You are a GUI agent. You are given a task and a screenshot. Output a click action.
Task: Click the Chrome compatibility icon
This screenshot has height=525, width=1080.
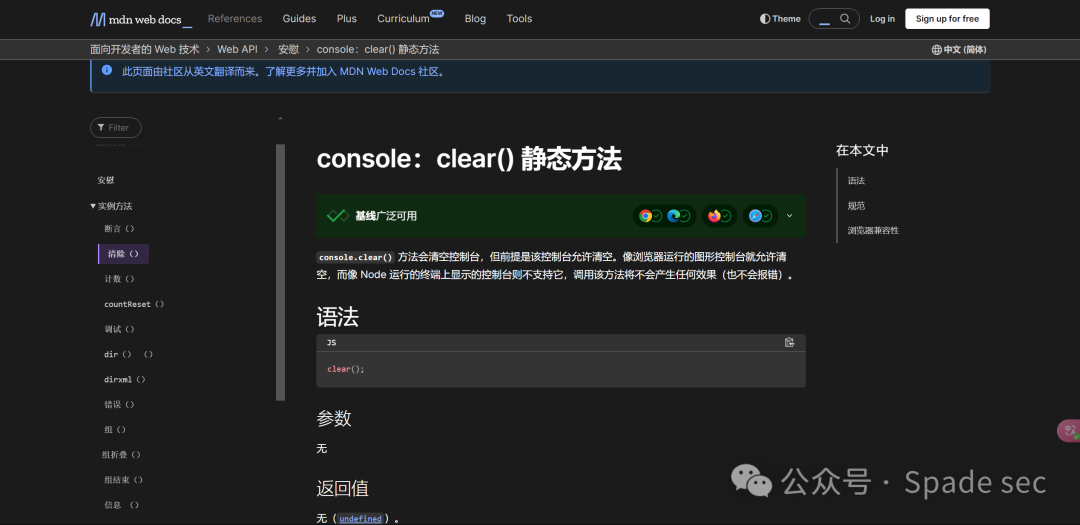click(645, 216)
